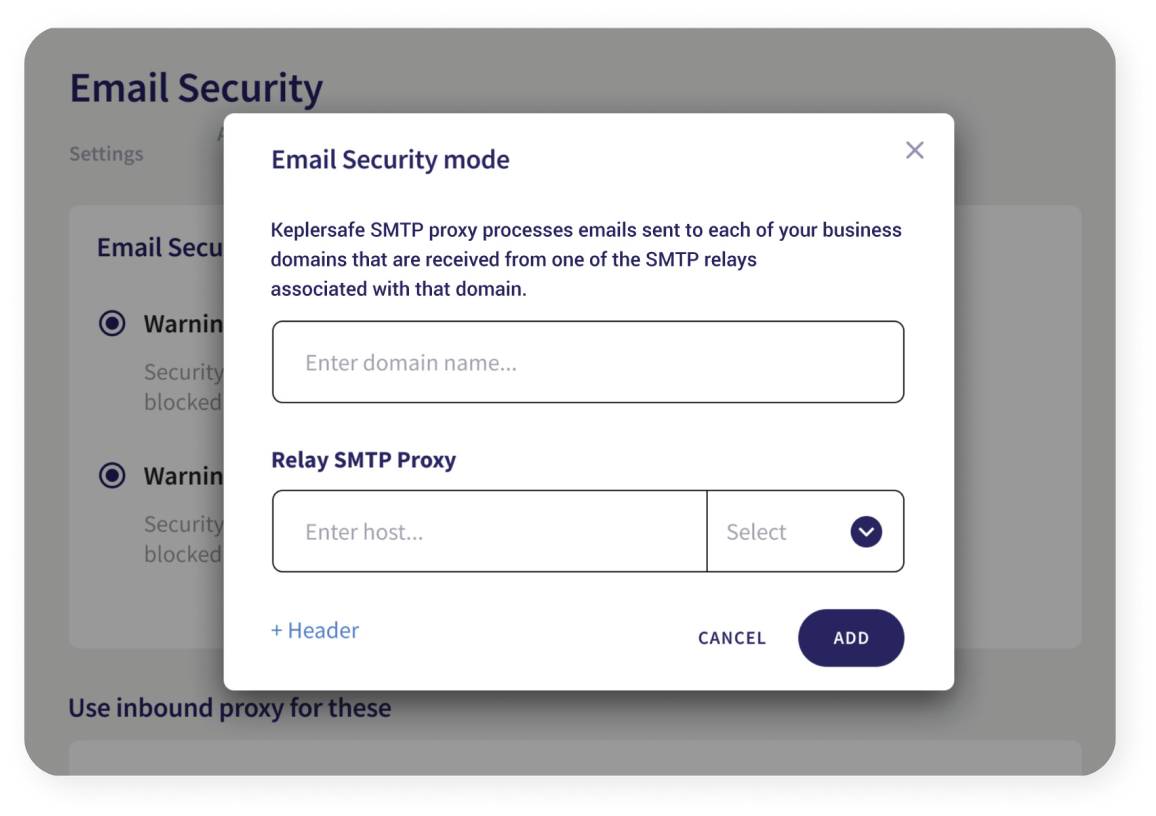Click the first Warning option label
Viewport: 1156px width, 816px height.
[184, 324]
